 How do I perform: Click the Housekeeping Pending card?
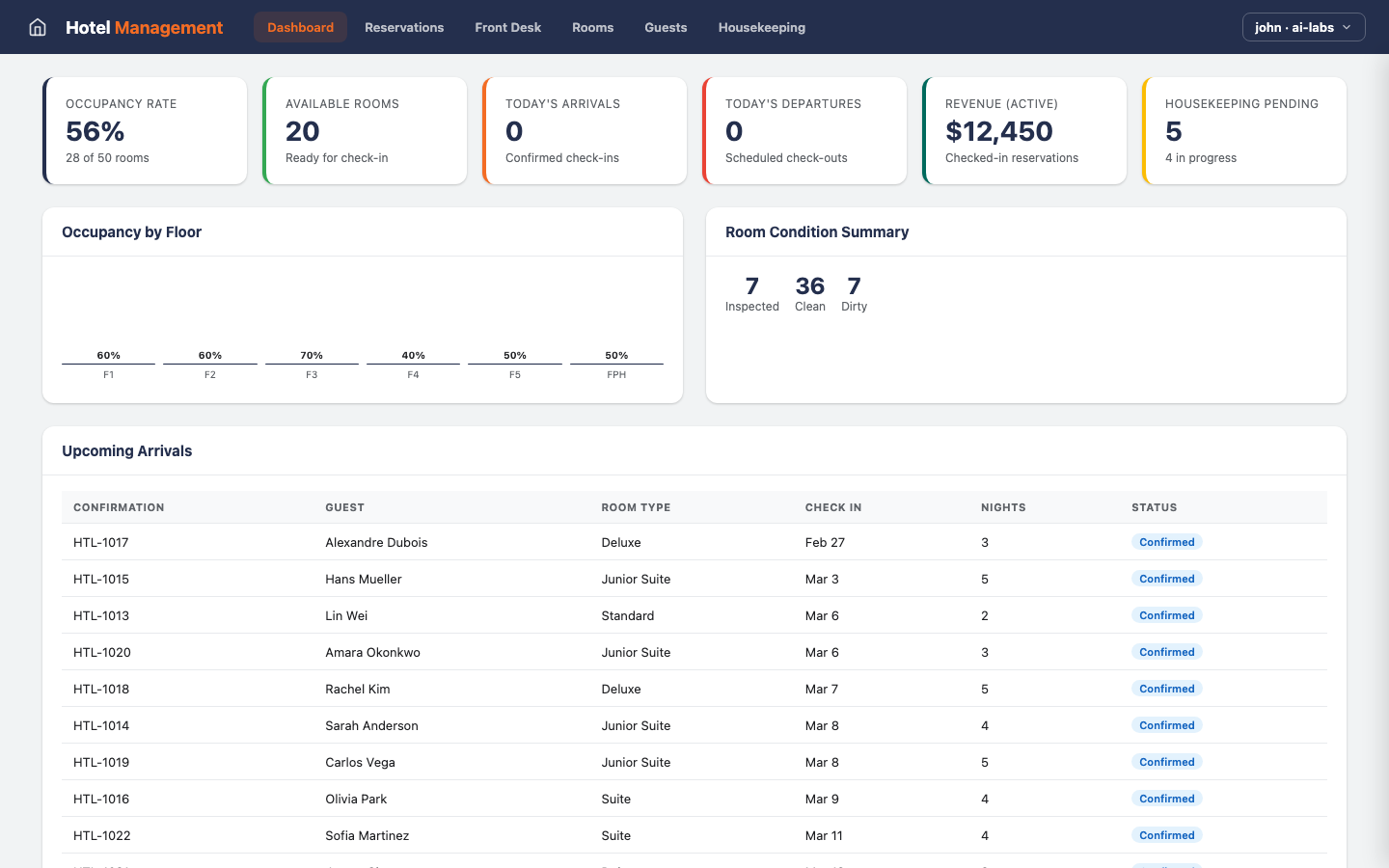click(x=1243, y=130)
